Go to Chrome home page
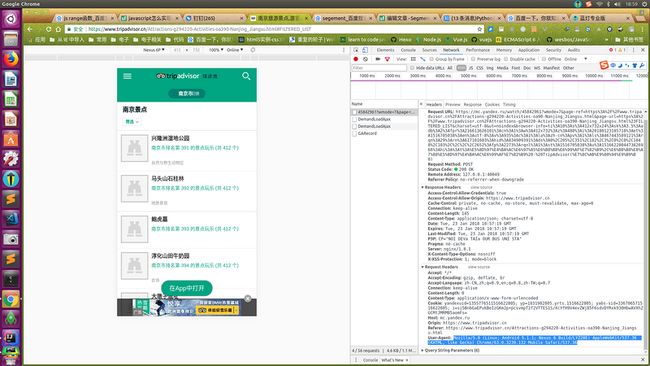The image size is (650, 366). (58, 29)
